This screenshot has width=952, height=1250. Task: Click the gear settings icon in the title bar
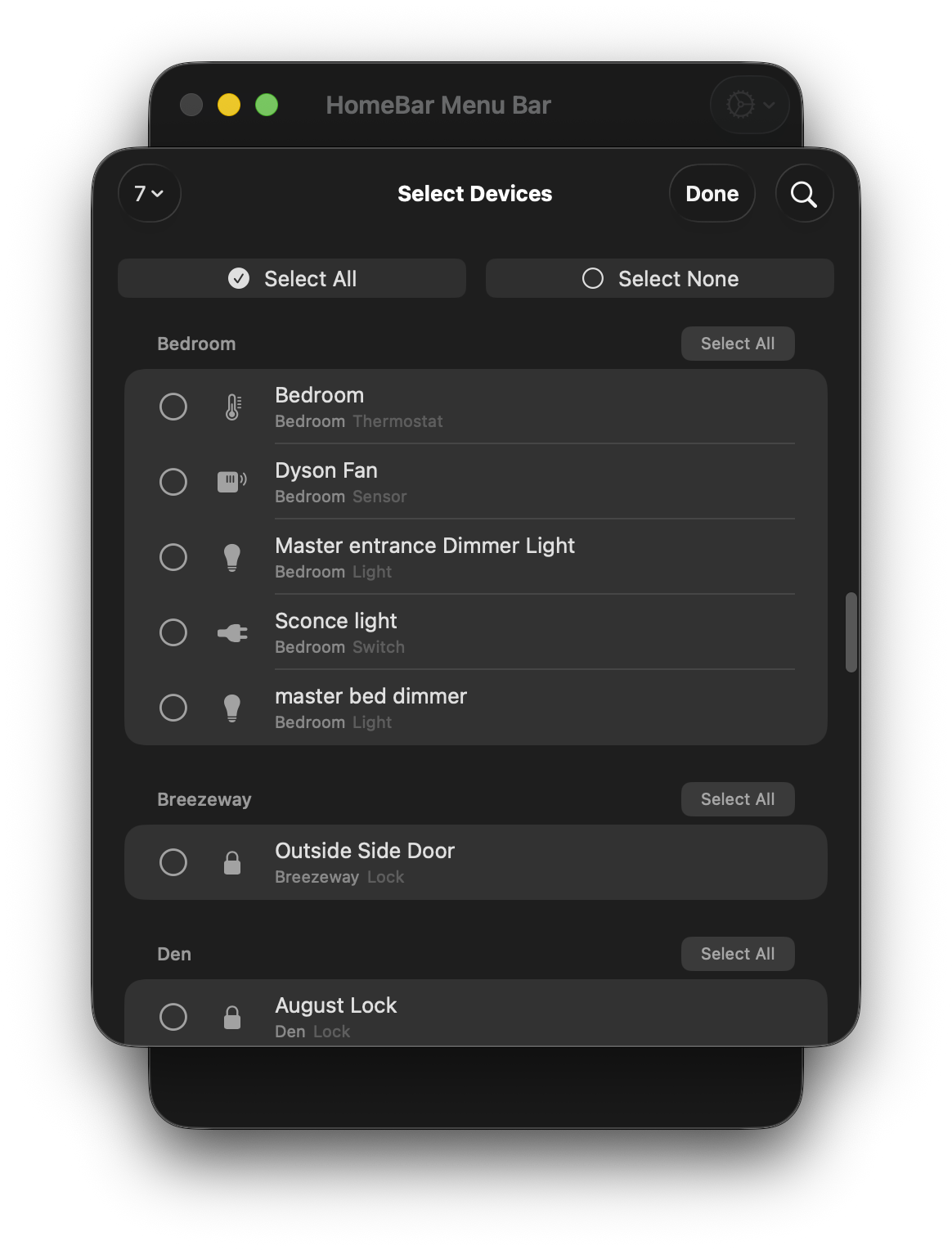(x=740, y=105)
